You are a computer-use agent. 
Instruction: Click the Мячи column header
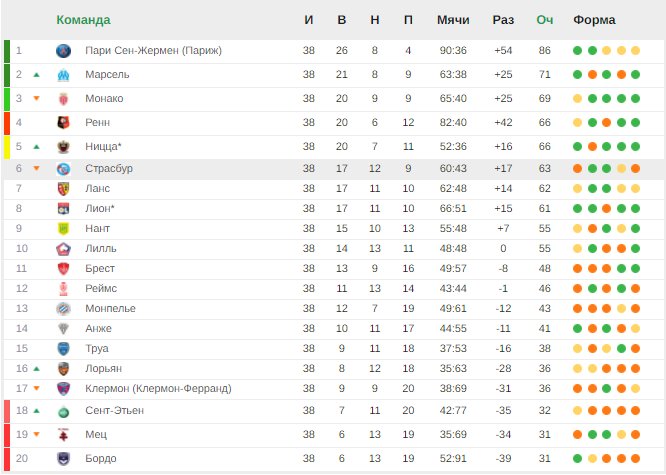point(453,20)
